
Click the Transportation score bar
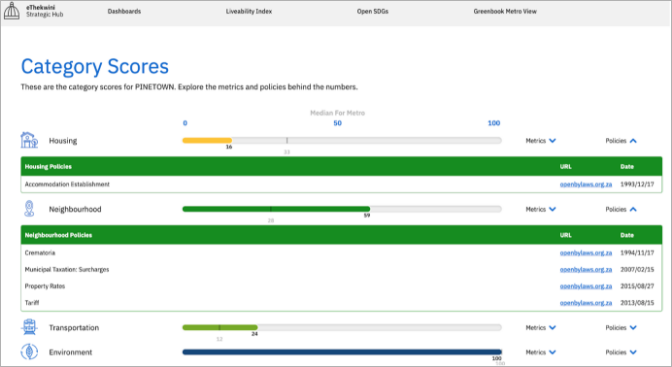(220, 327)
